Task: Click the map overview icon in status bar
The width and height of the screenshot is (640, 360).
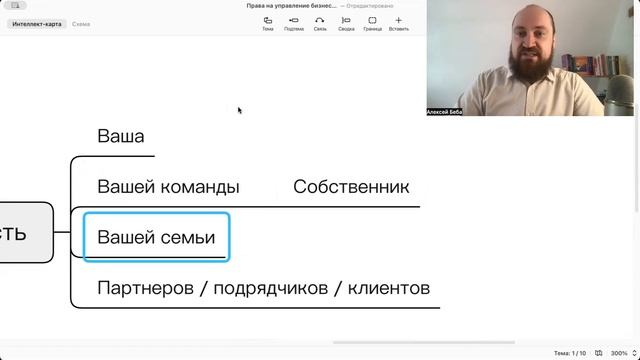Action: point(598,353)
